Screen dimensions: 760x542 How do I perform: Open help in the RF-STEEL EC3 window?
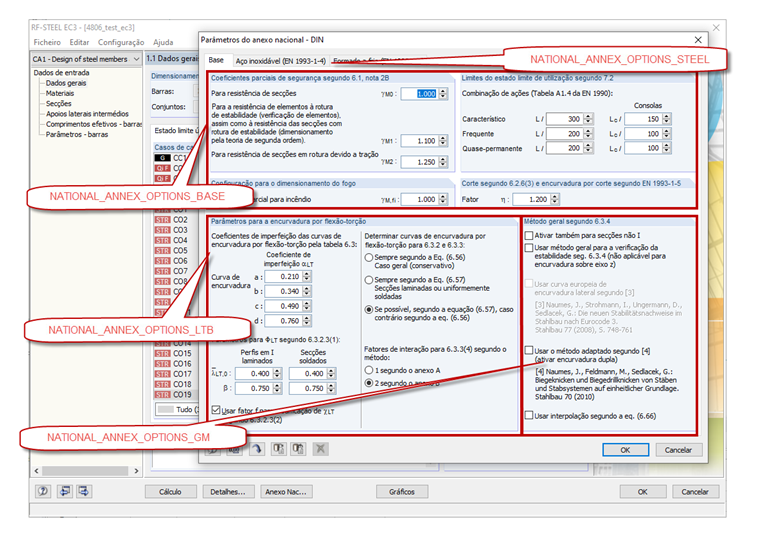point(43,491)
